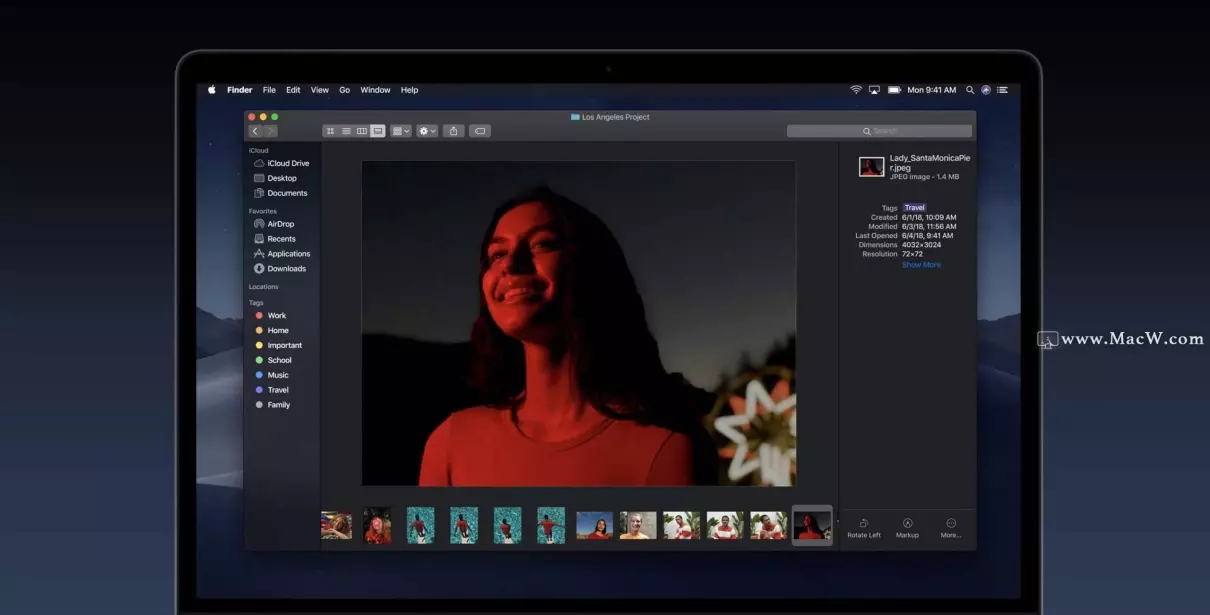Select the Music tag in sidebar
This screenshot has width=1210, height=615.
coord(272,375)
